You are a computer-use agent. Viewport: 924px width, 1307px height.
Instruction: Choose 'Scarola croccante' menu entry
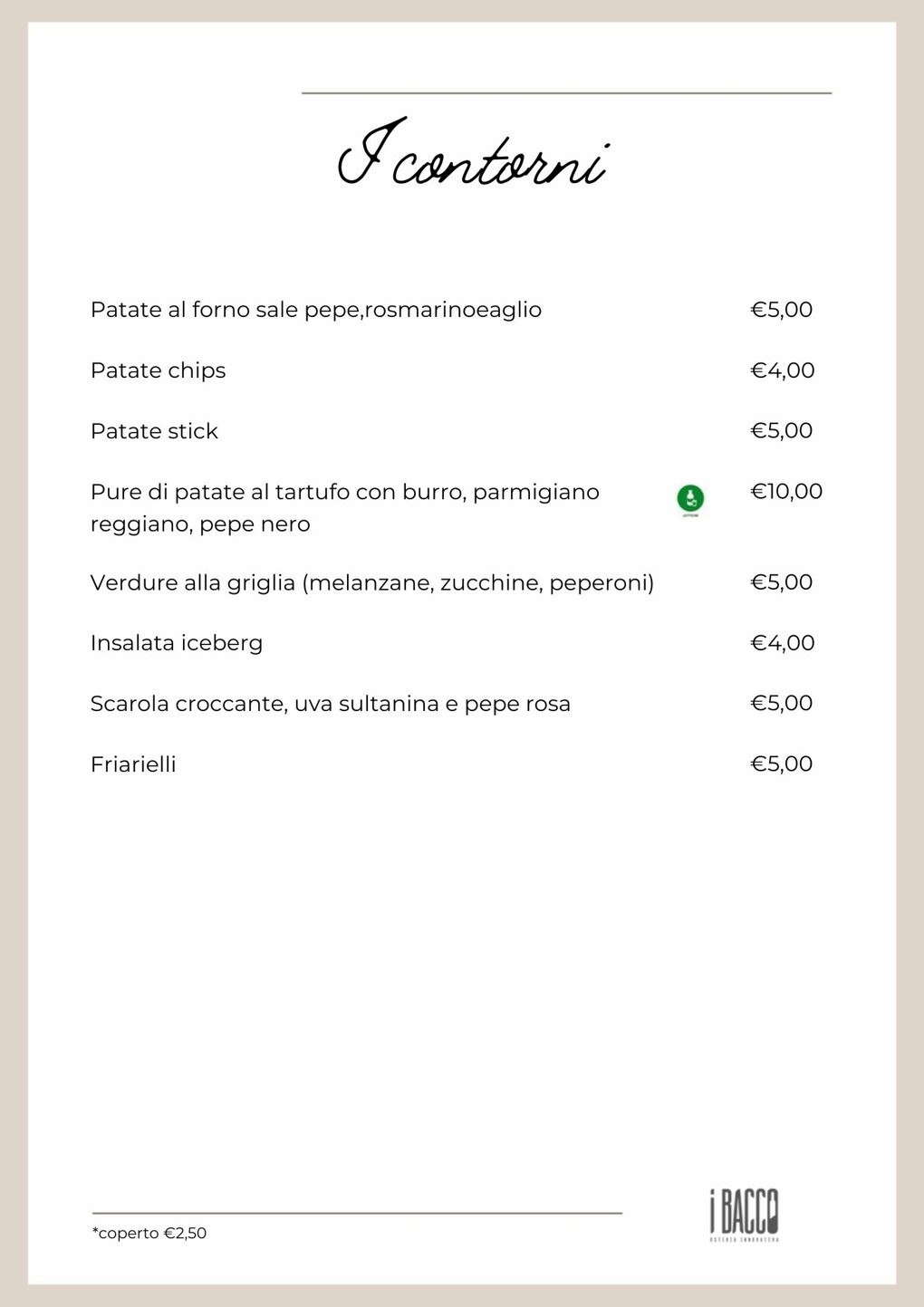[x=330, y=704]
